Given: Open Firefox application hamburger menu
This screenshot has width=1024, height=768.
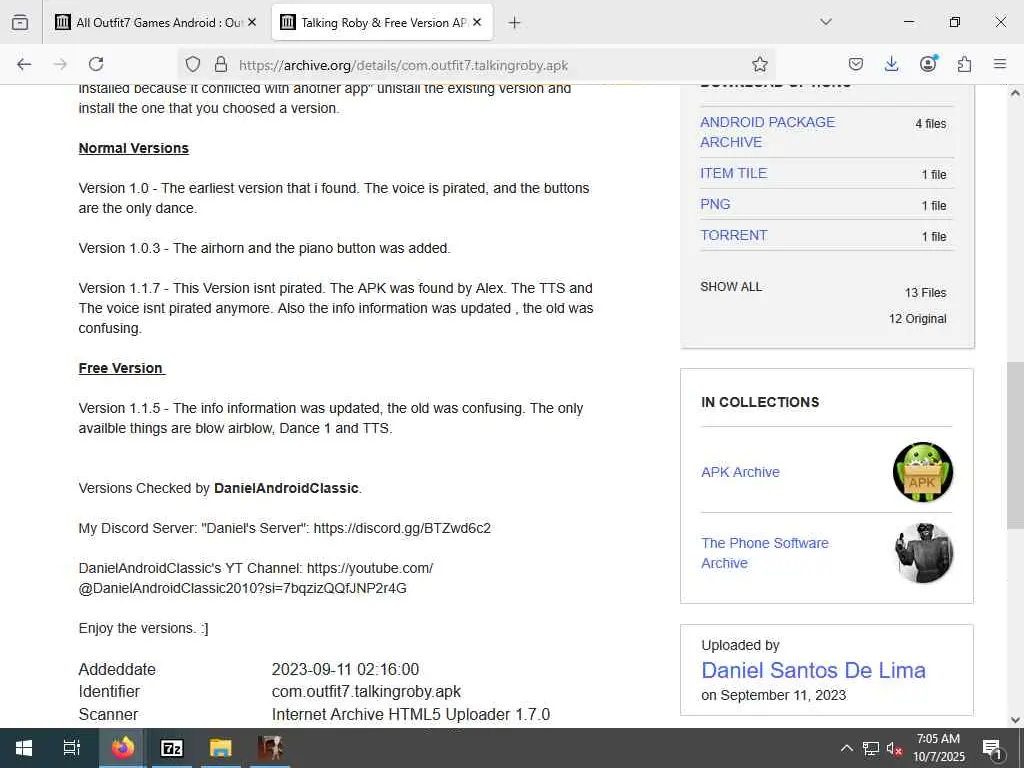Looking at the screenshot, I should point(1000,64).
